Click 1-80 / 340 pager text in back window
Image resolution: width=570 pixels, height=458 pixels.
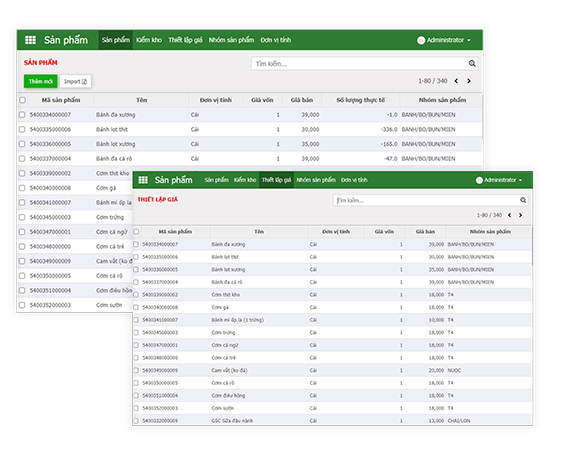click(433, 81)
